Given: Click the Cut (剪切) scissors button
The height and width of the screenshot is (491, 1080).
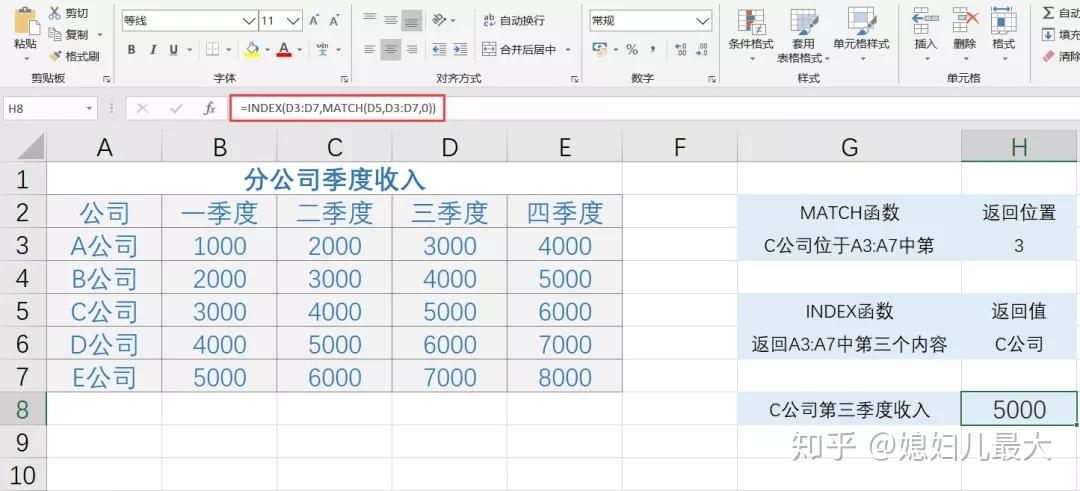Looking at the screenshot, I should [69, 13].
